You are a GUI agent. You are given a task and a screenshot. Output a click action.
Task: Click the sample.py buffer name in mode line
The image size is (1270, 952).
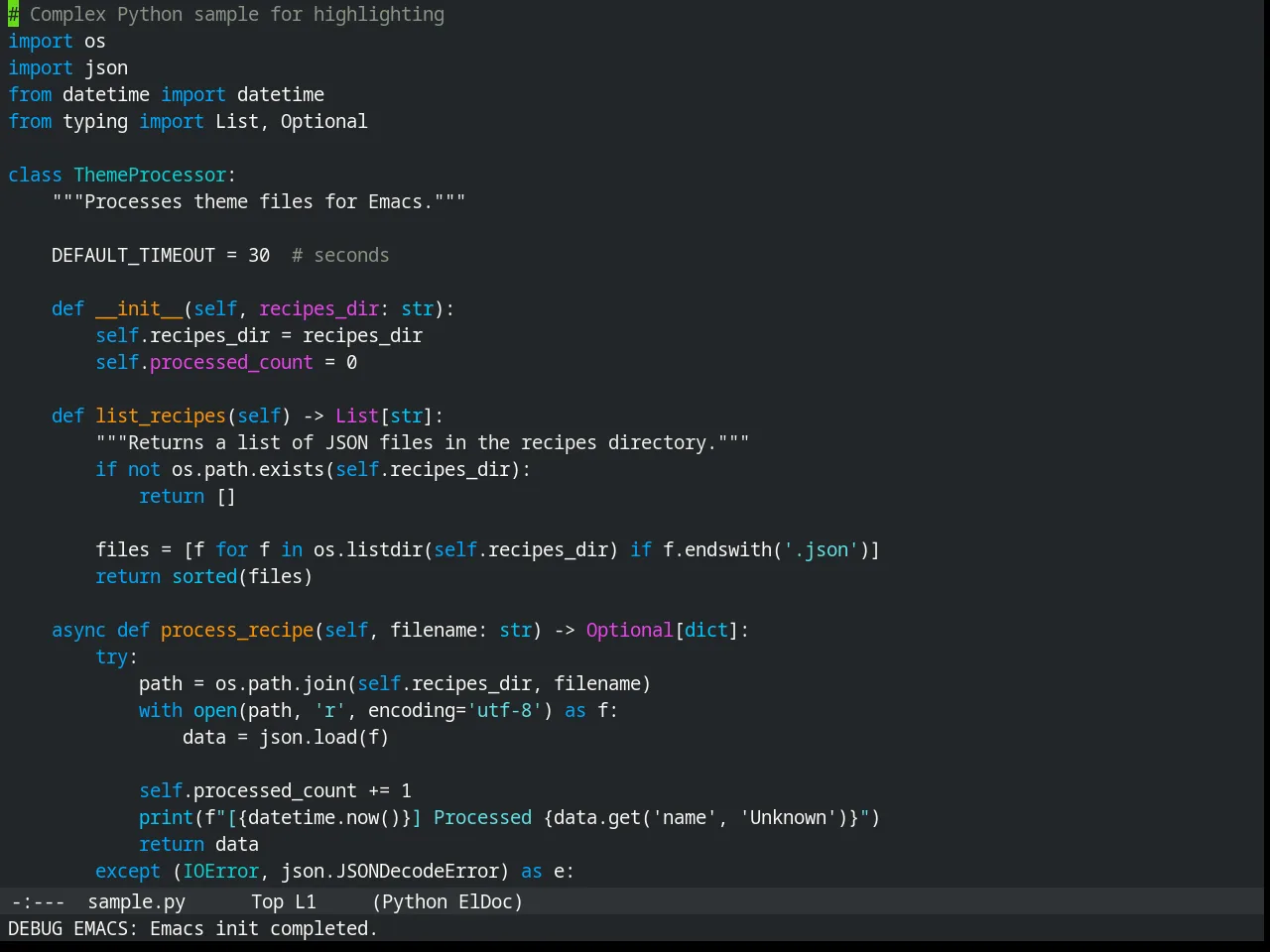pos(136,901)
